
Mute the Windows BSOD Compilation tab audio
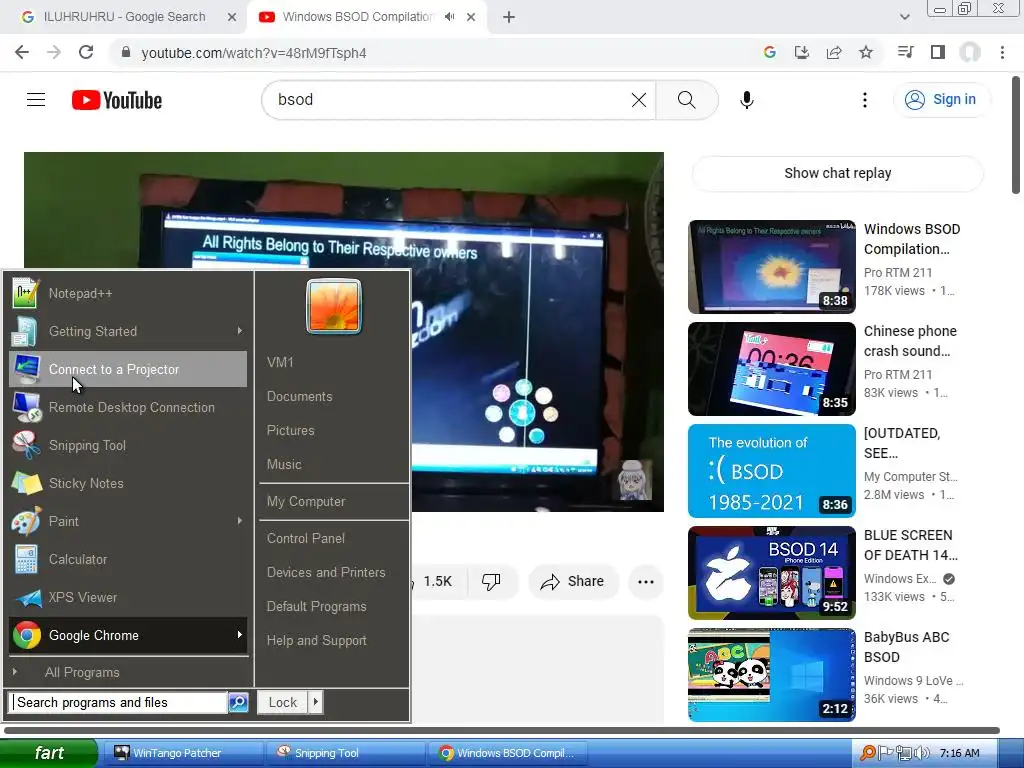click(x=449, y=17)
